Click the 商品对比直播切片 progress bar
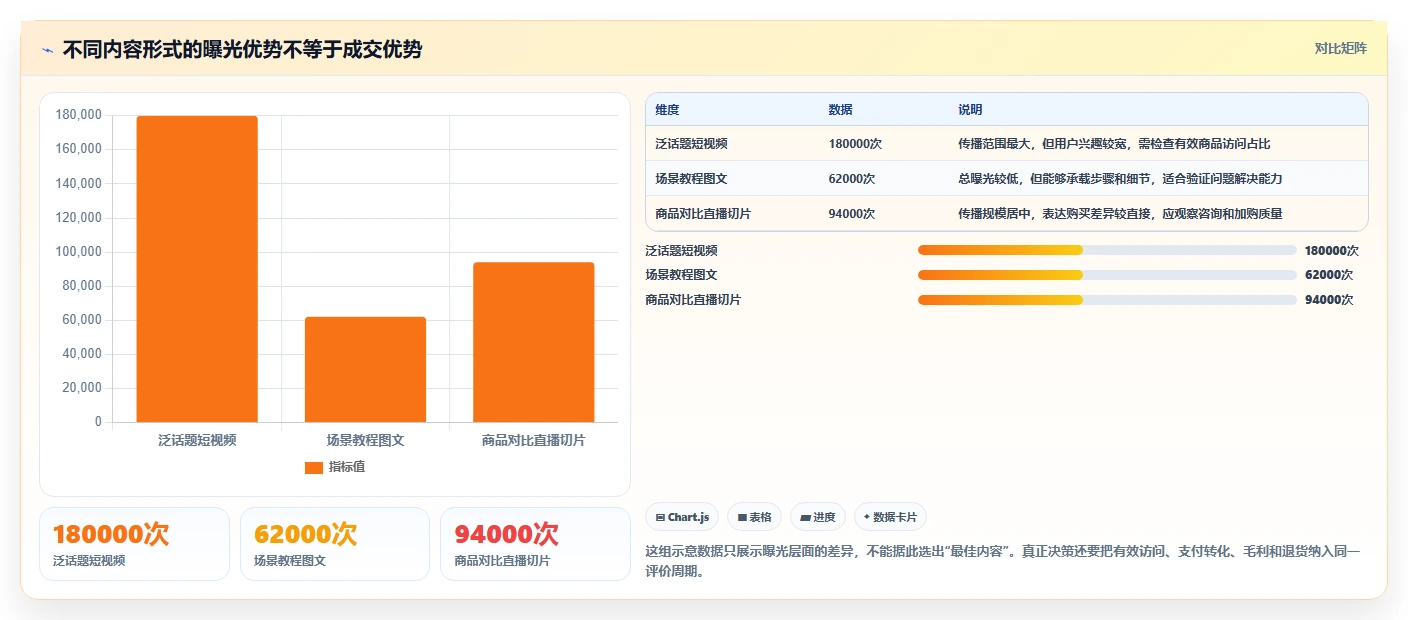Viewport: 1408px width, 620px height. coord(1107,299)
